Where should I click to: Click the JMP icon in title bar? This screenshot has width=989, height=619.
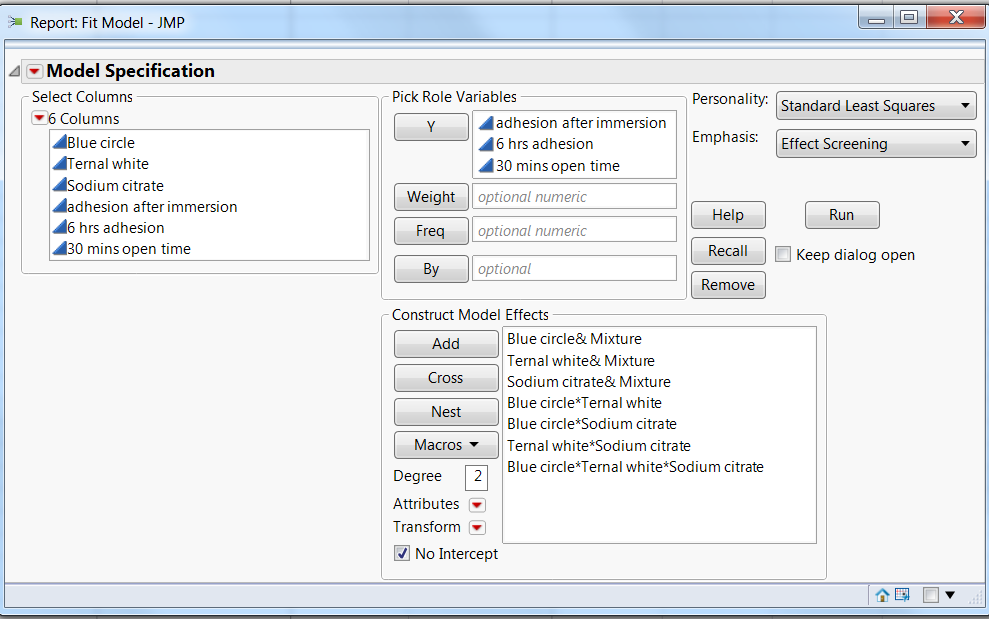[x=15, y=21]
